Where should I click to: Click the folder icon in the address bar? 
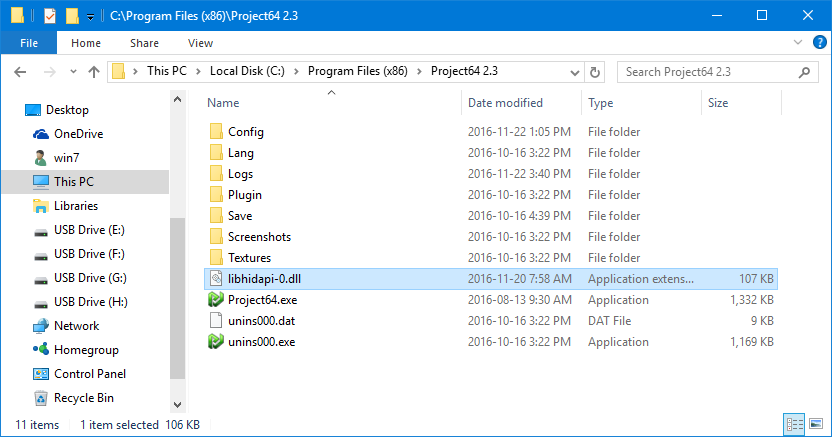(x=119, y=71)
